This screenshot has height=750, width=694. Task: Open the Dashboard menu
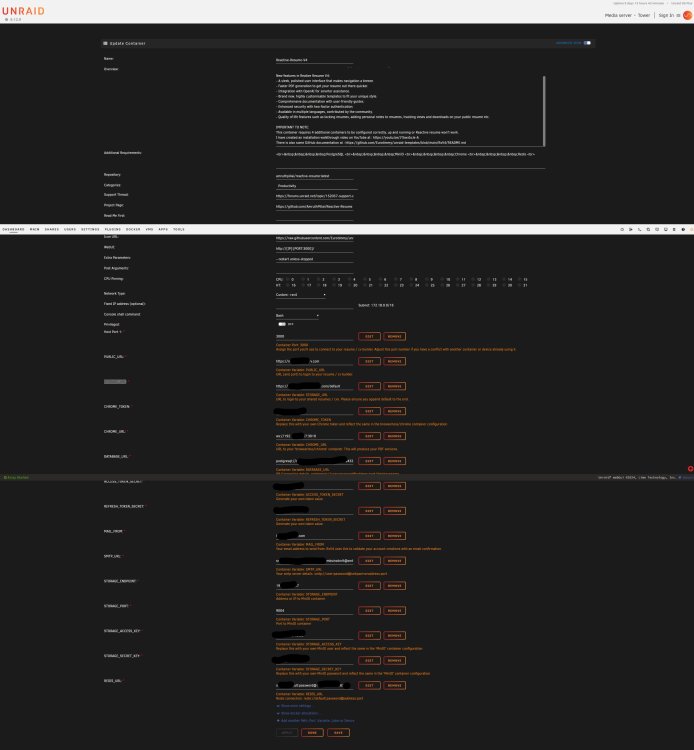pos(13,230)
